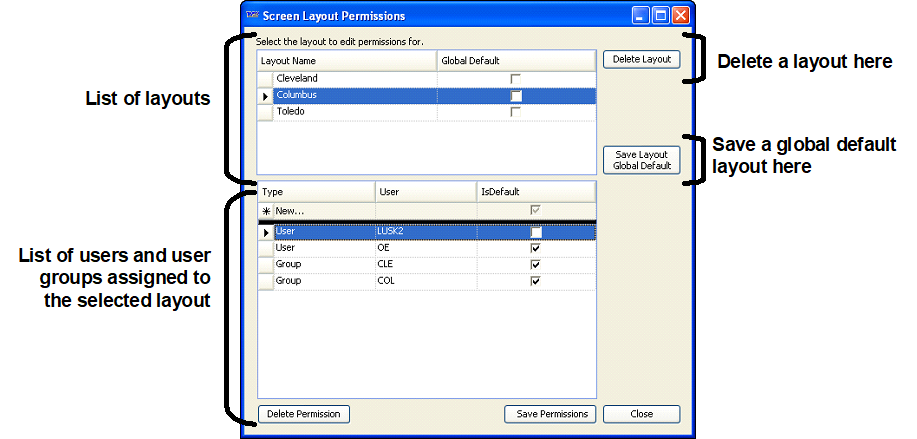Image resolution: width=917 pixels, height=439 pixels.
Task: Click Save Layout Global Default button
Action: click(641, 160)
